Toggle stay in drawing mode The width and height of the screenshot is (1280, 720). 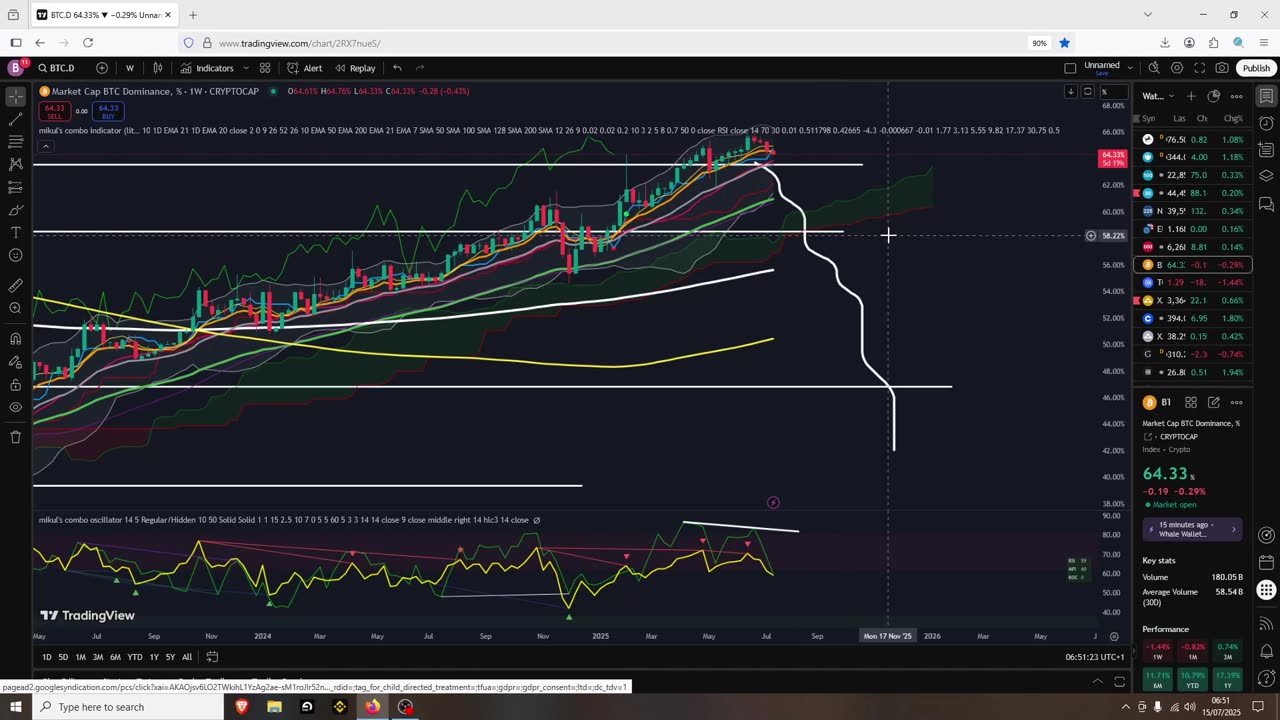coord(16,361)
